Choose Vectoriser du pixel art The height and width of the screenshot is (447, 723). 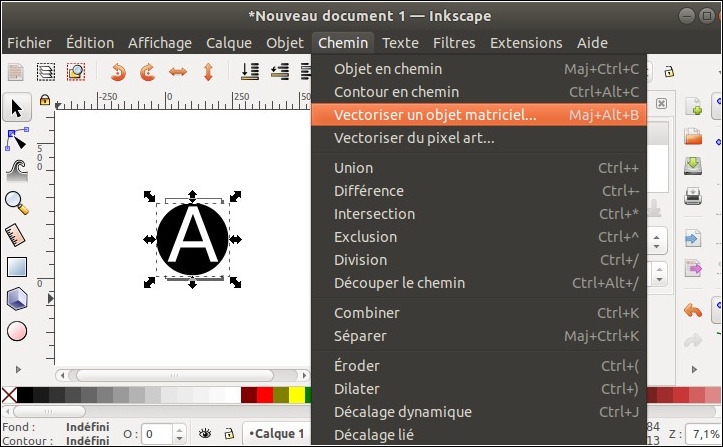tap(479, 138)
